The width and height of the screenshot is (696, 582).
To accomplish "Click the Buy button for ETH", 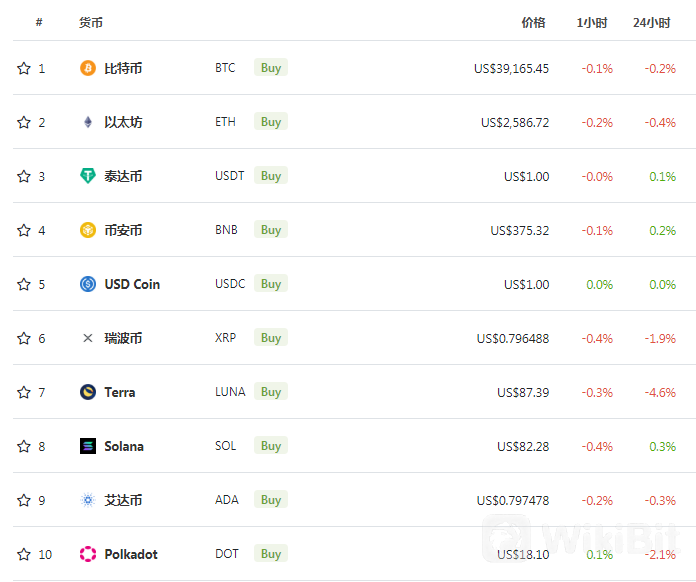I will (271, 122).
